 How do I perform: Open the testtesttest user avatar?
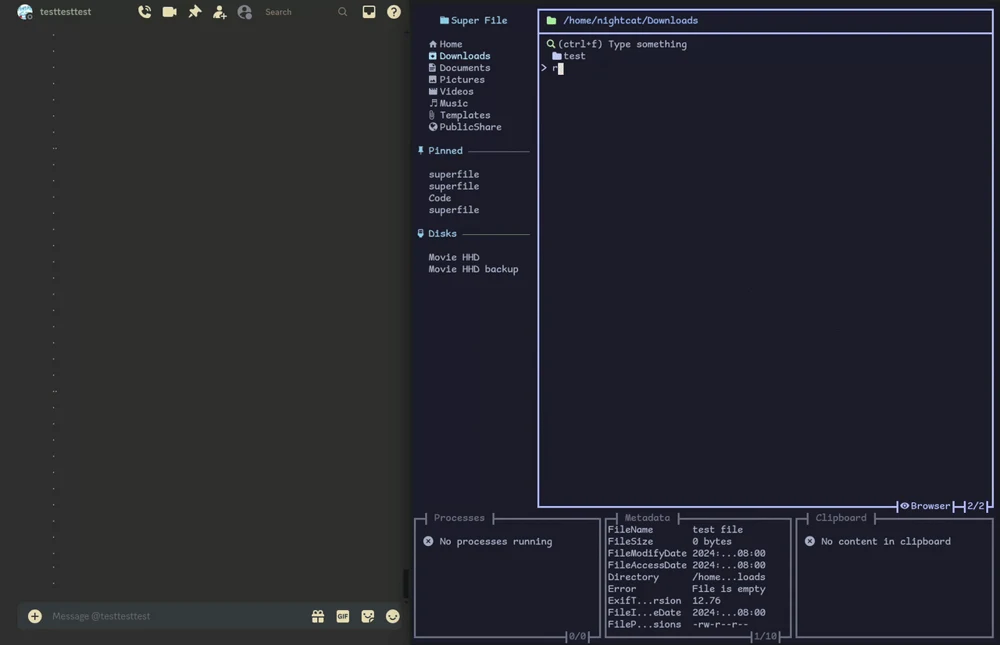(x=25, y=11)
